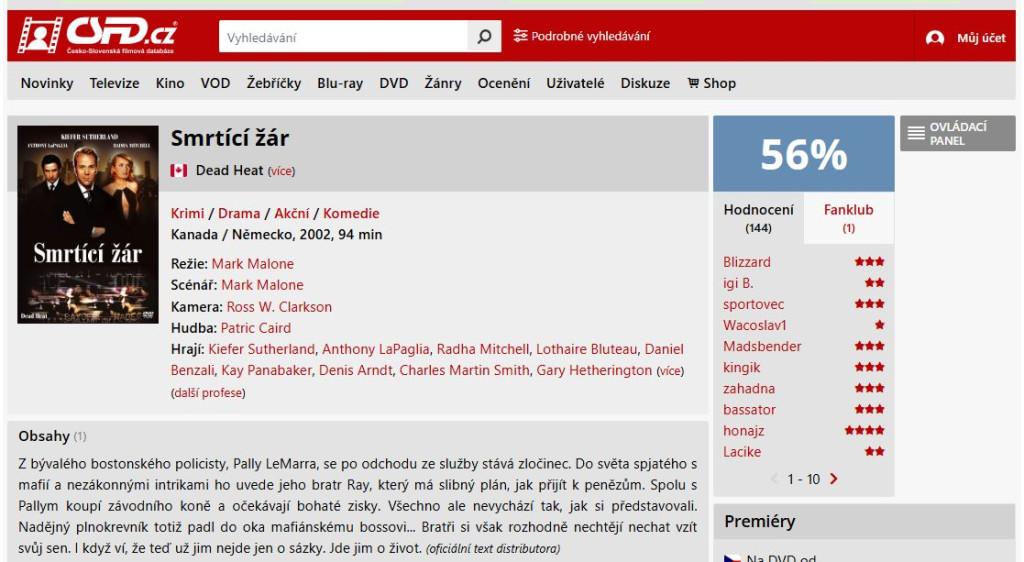Select the Fanklub (1) tab

pos(848,218)
